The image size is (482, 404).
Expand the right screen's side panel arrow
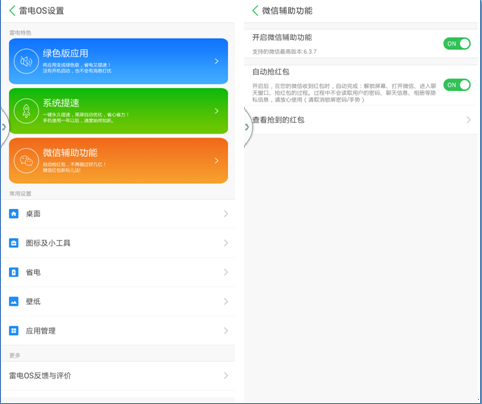(247, 127)
